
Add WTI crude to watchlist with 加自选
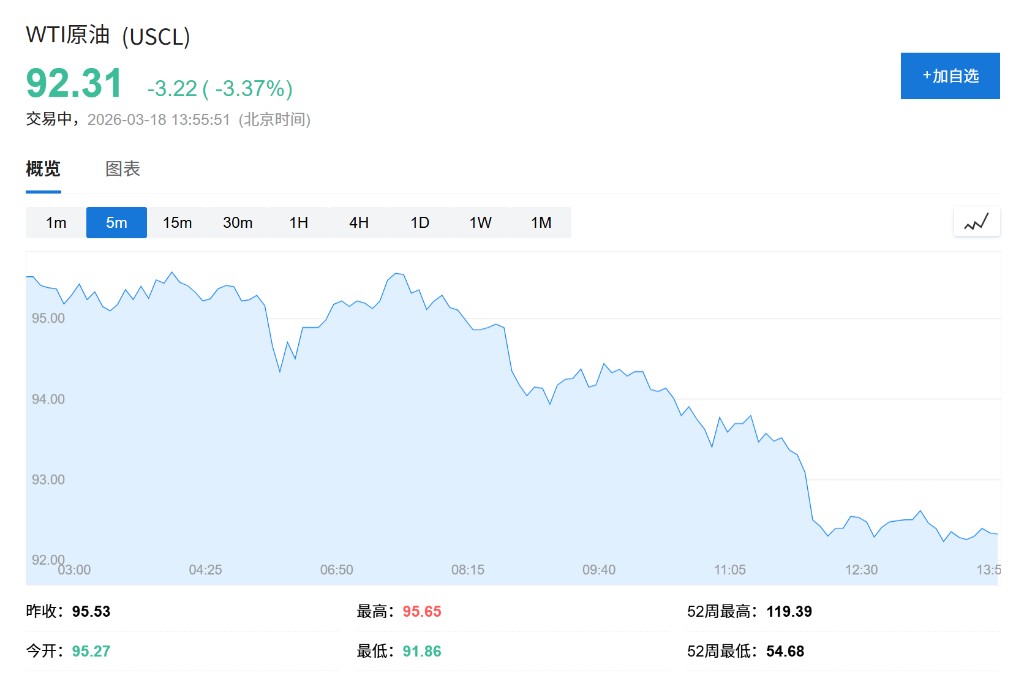[950, 76]
